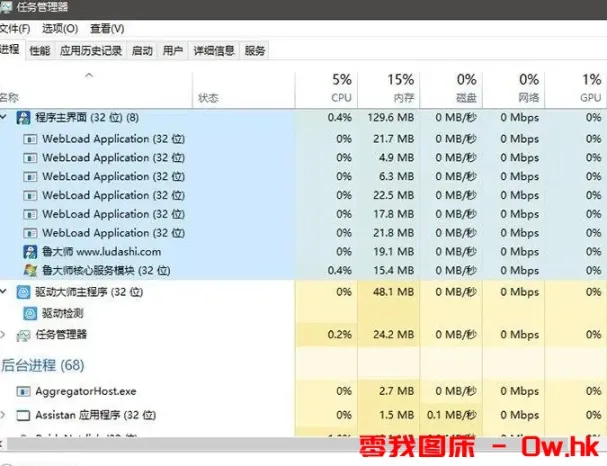
Task: Open the 查看(V) menu
Action: click(106, 29)
